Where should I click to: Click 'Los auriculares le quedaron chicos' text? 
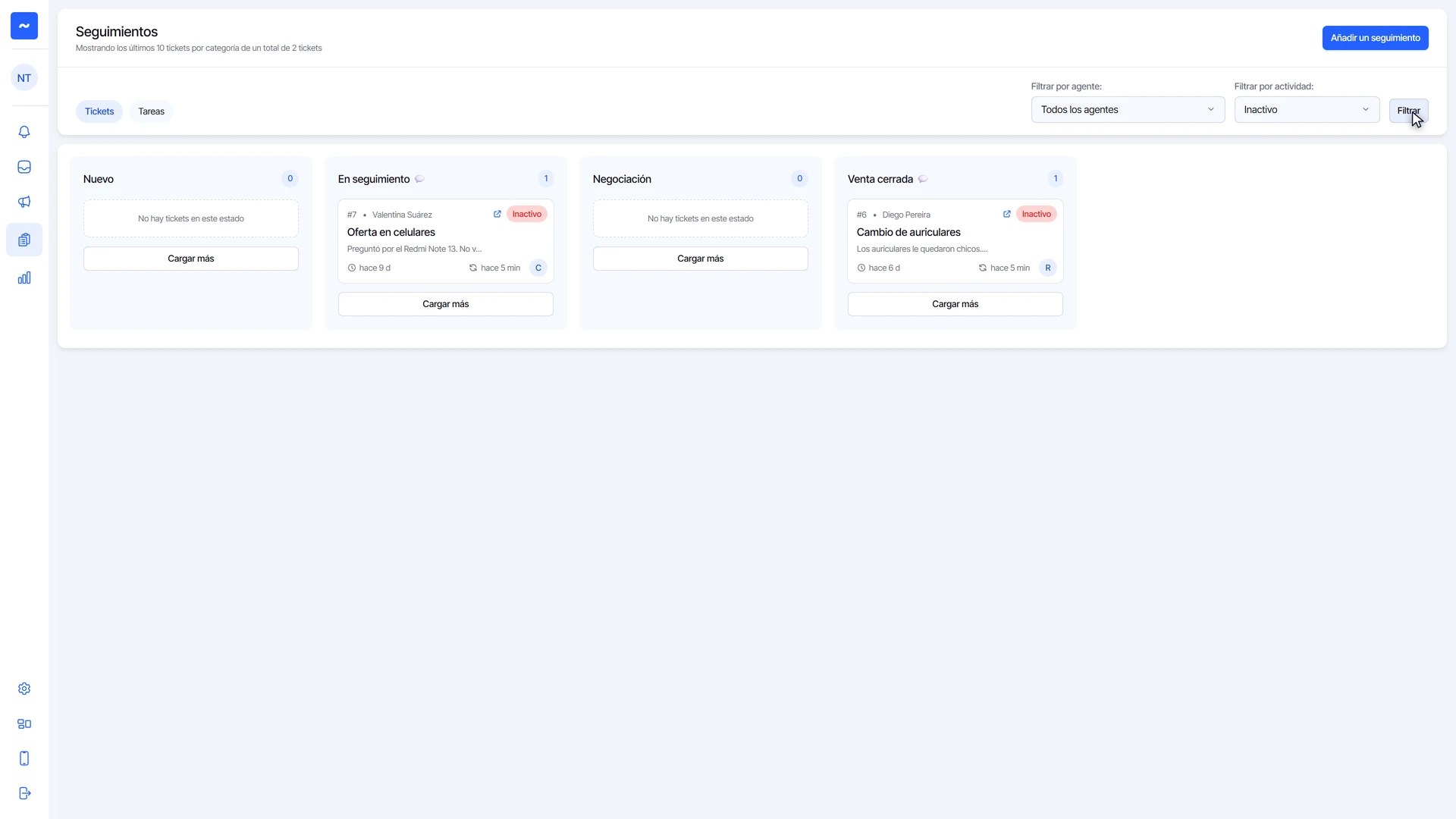click(x=922, y=249)
